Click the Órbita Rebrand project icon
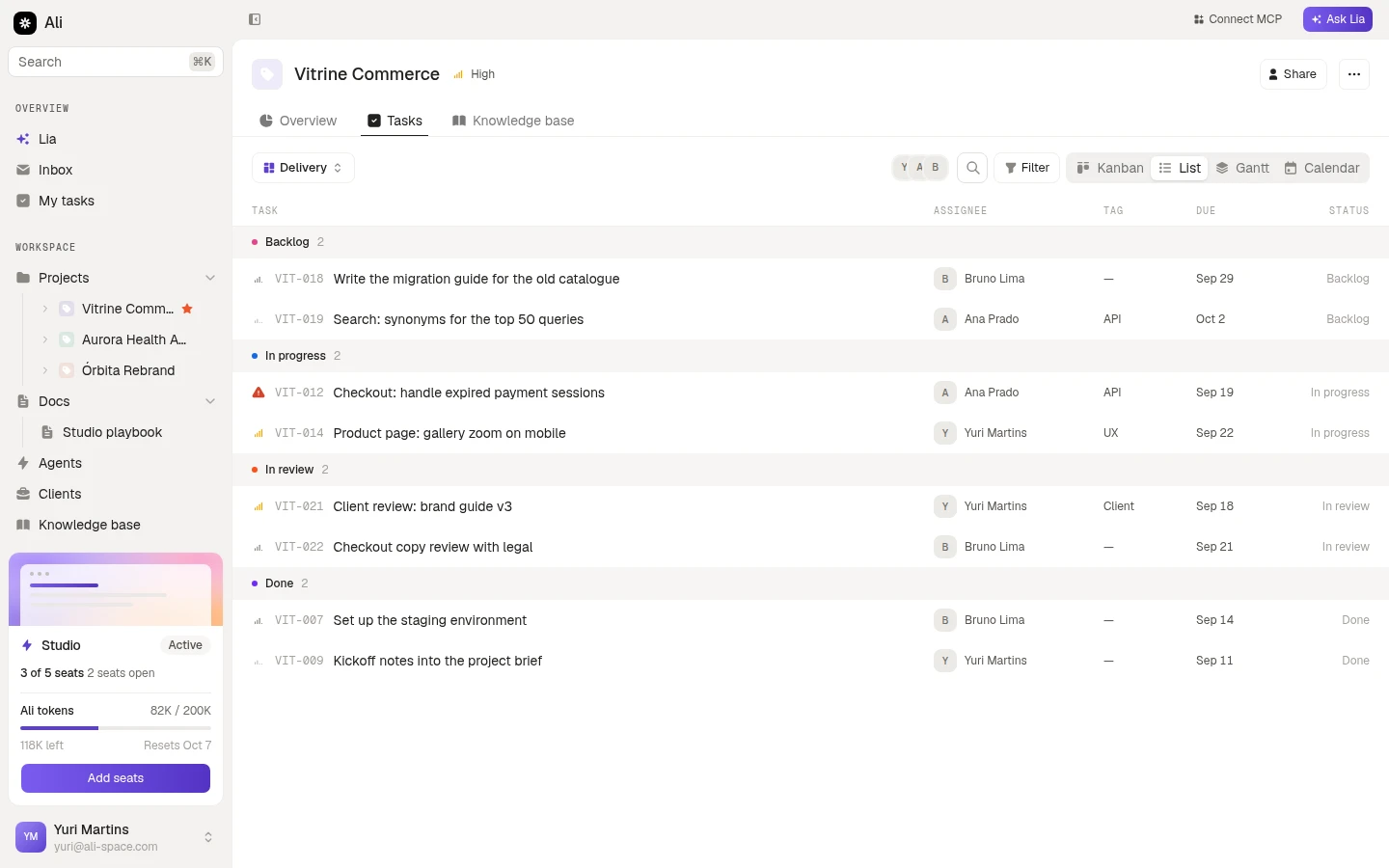 67,370
